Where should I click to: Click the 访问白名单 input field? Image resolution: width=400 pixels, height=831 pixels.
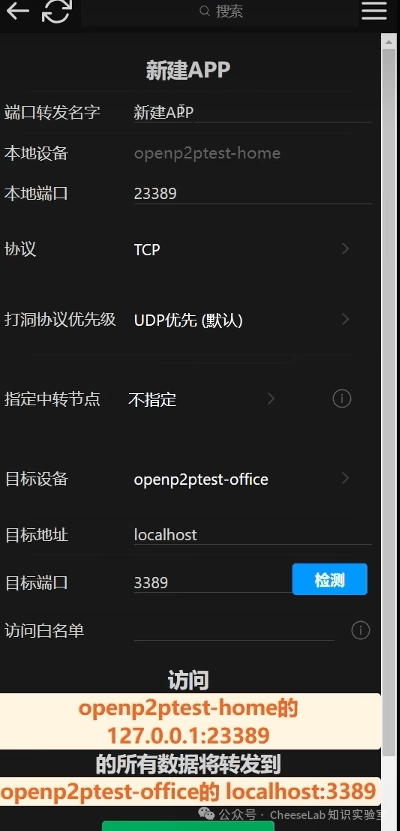tap(234, 631)
